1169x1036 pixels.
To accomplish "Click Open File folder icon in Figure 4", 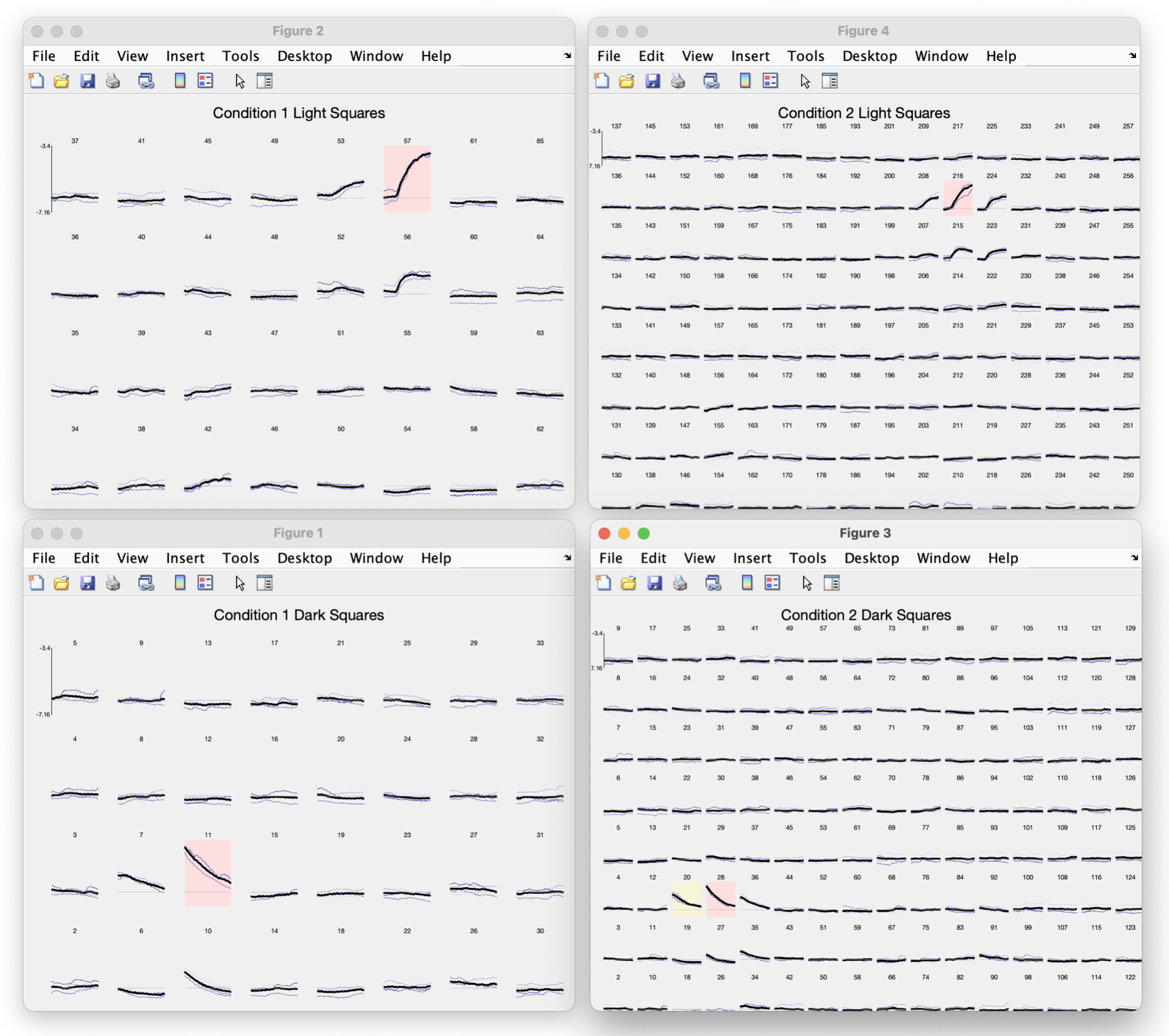I will (627, 81).
